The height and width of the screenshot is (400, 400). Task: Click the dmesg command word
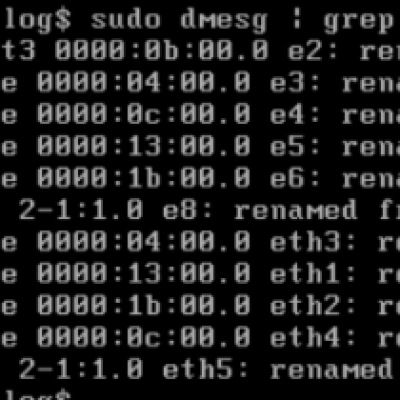point(224,21)
